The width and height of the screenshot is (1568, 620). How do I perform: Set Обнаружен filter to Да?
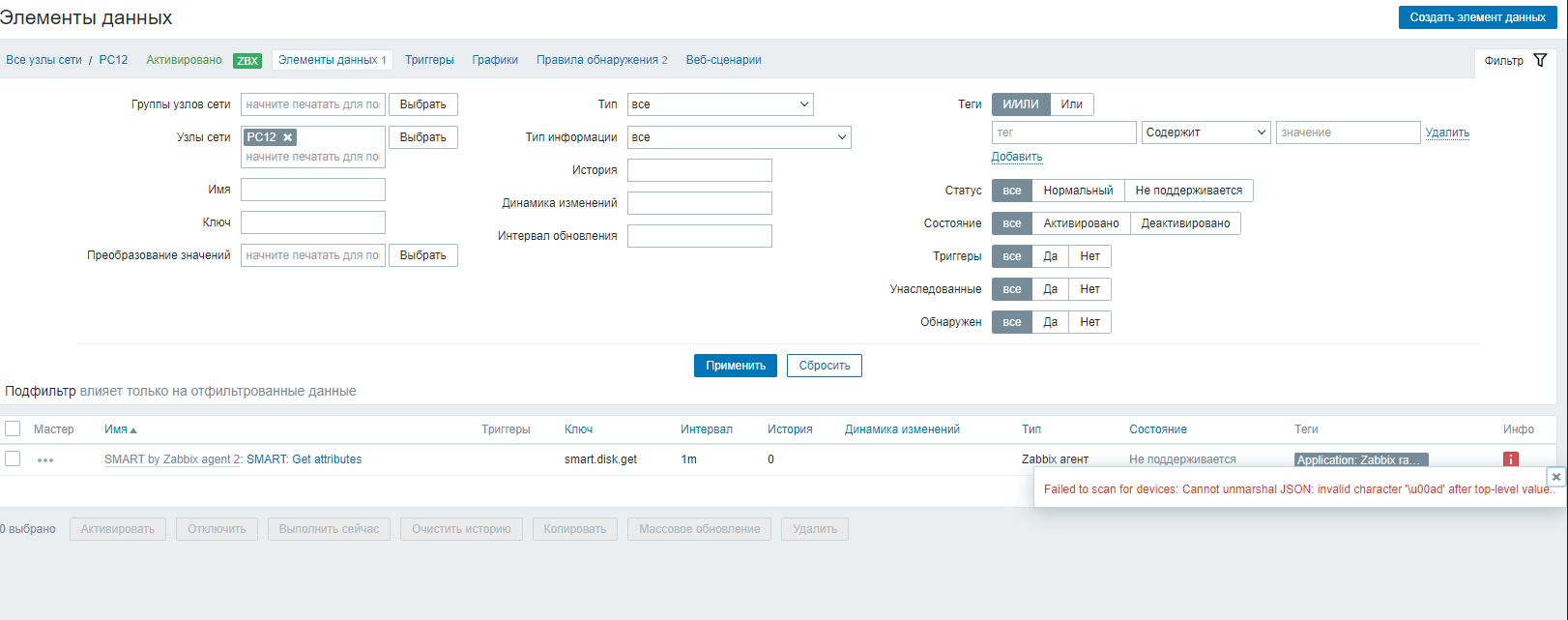click(1050, 322)
